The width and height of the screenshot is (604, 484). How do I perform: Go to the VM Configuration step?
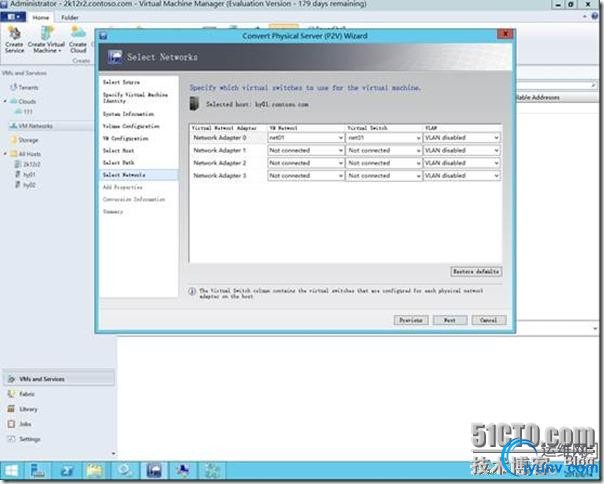(126, 138)
